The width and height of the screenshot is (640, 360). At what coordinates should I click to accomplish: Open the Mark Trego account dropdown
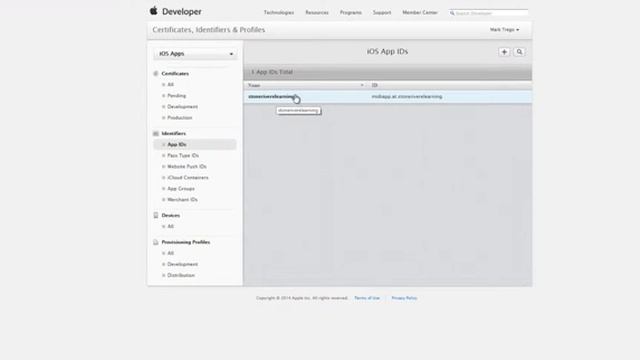(x=504, y=30)
